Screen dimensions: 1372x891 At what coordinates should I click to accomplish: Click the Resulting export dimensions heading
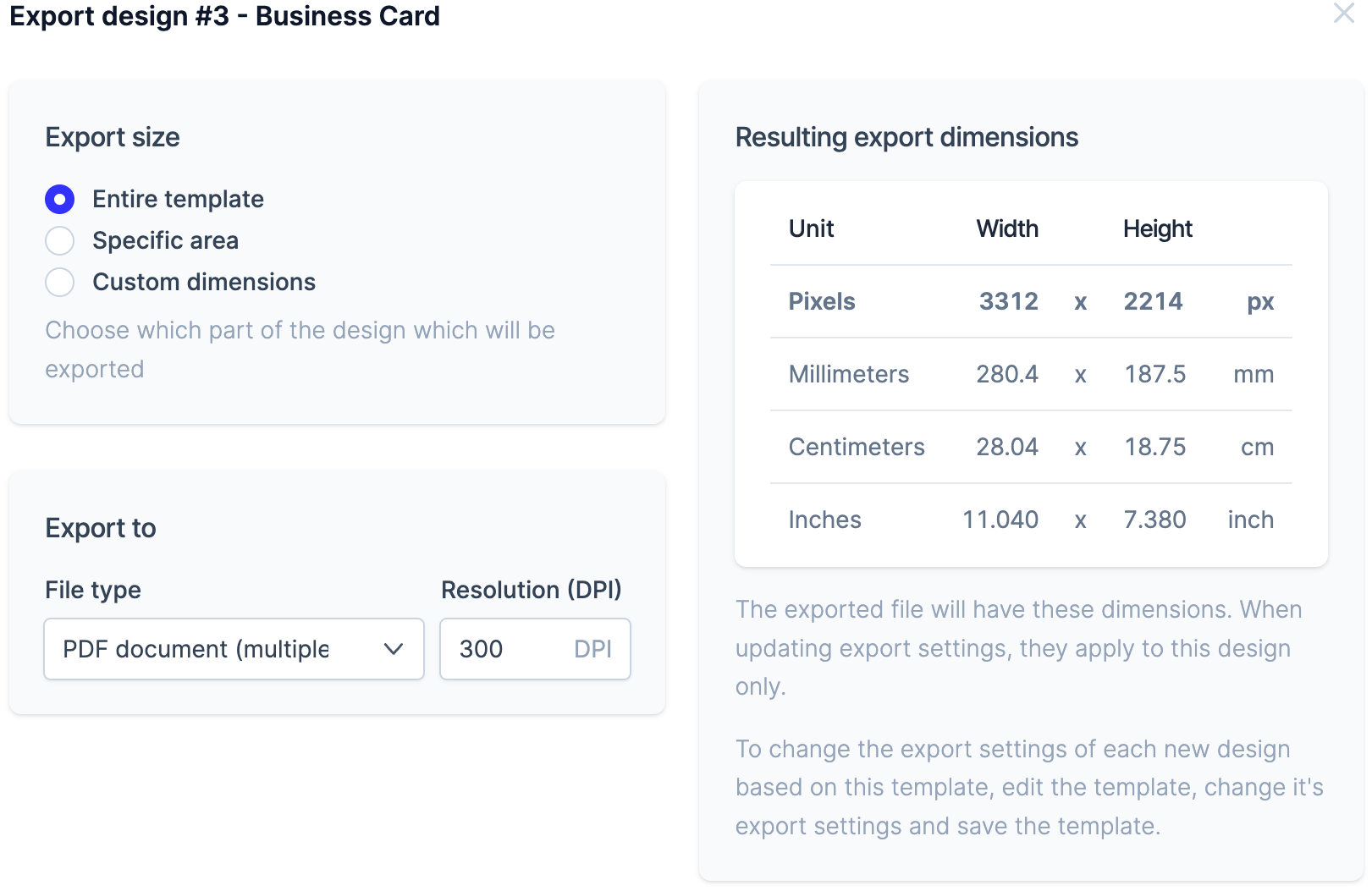coord(906,138)
